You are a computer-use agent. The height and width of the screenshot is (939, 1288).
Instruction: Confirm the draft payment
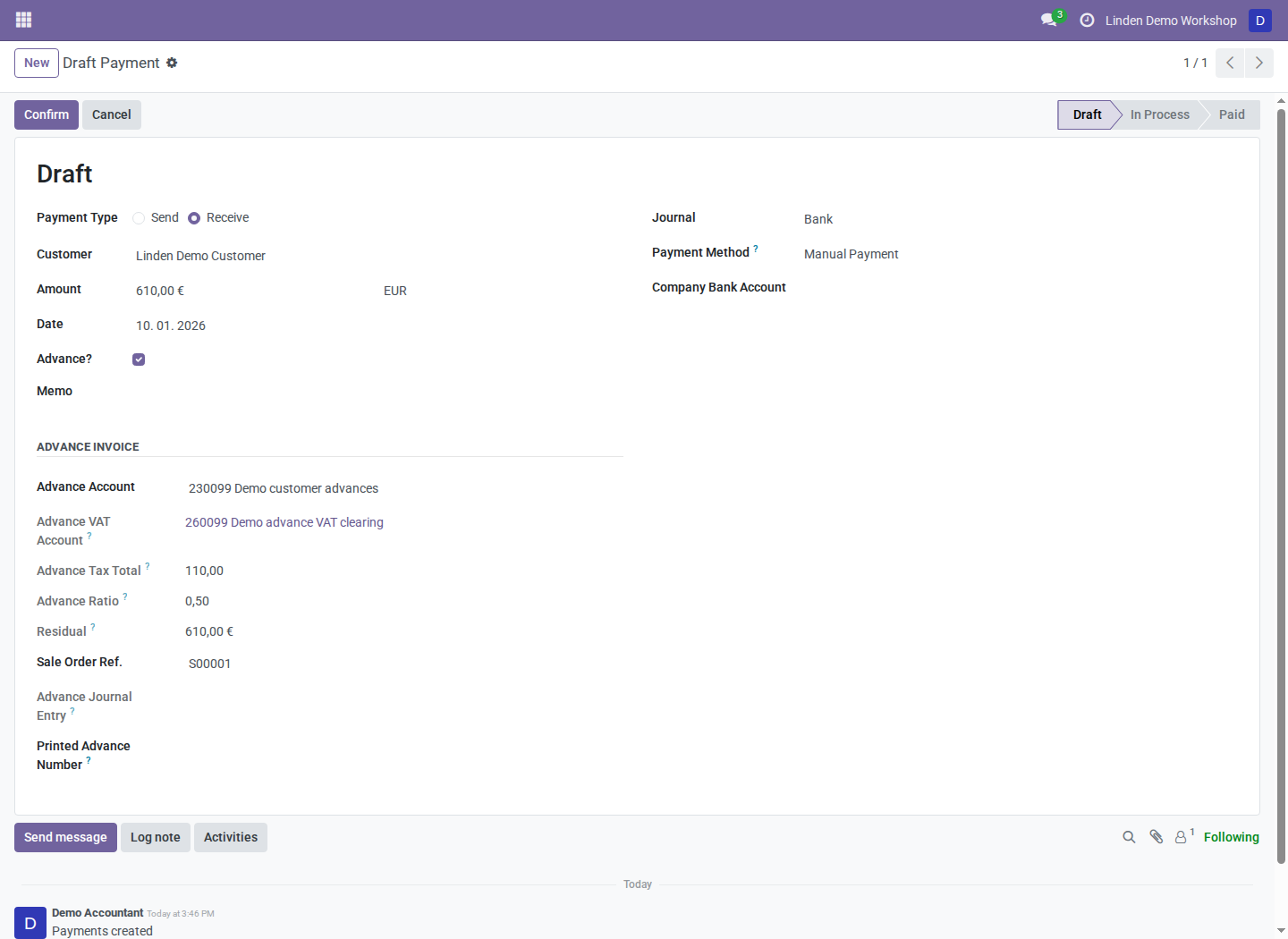47,114
